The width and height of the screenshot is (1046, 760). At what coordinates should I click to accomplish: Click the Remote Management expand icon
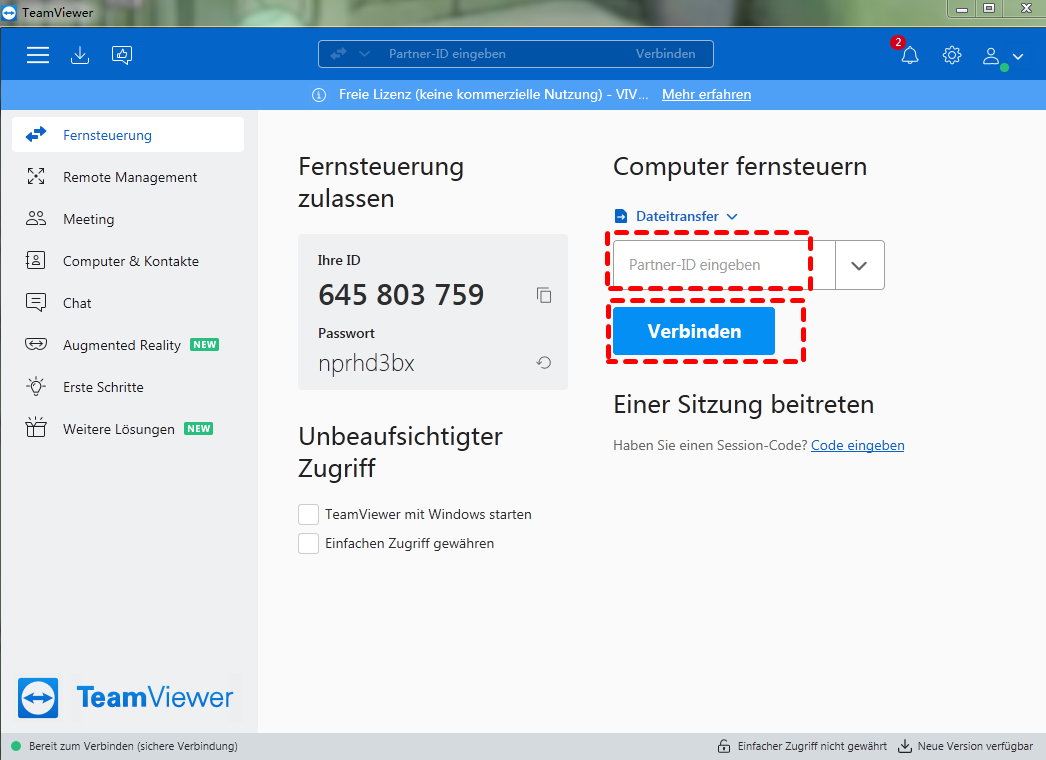pyautogui.click(x=36, y=176)
